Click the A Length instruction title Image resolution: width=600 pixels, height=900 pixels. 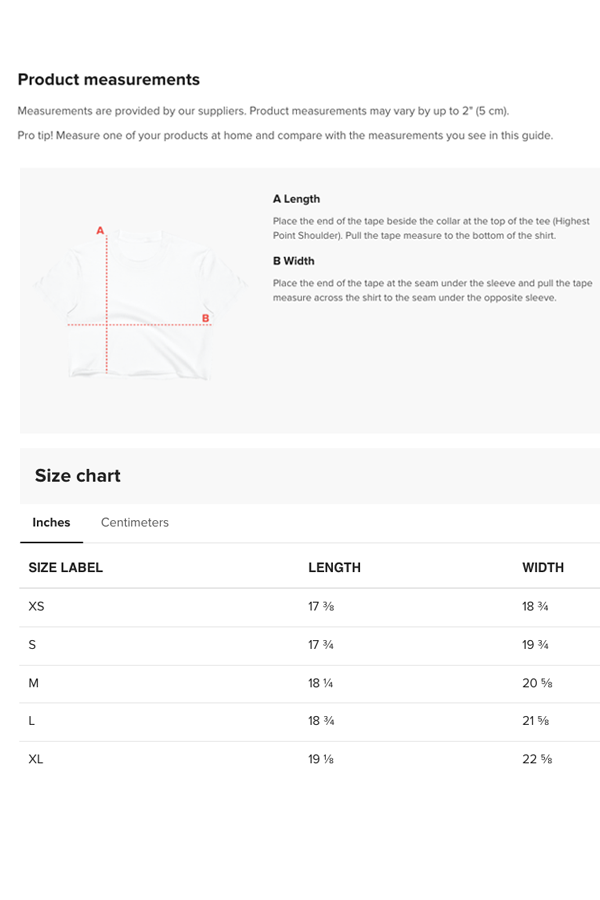(x=296, y=199)
